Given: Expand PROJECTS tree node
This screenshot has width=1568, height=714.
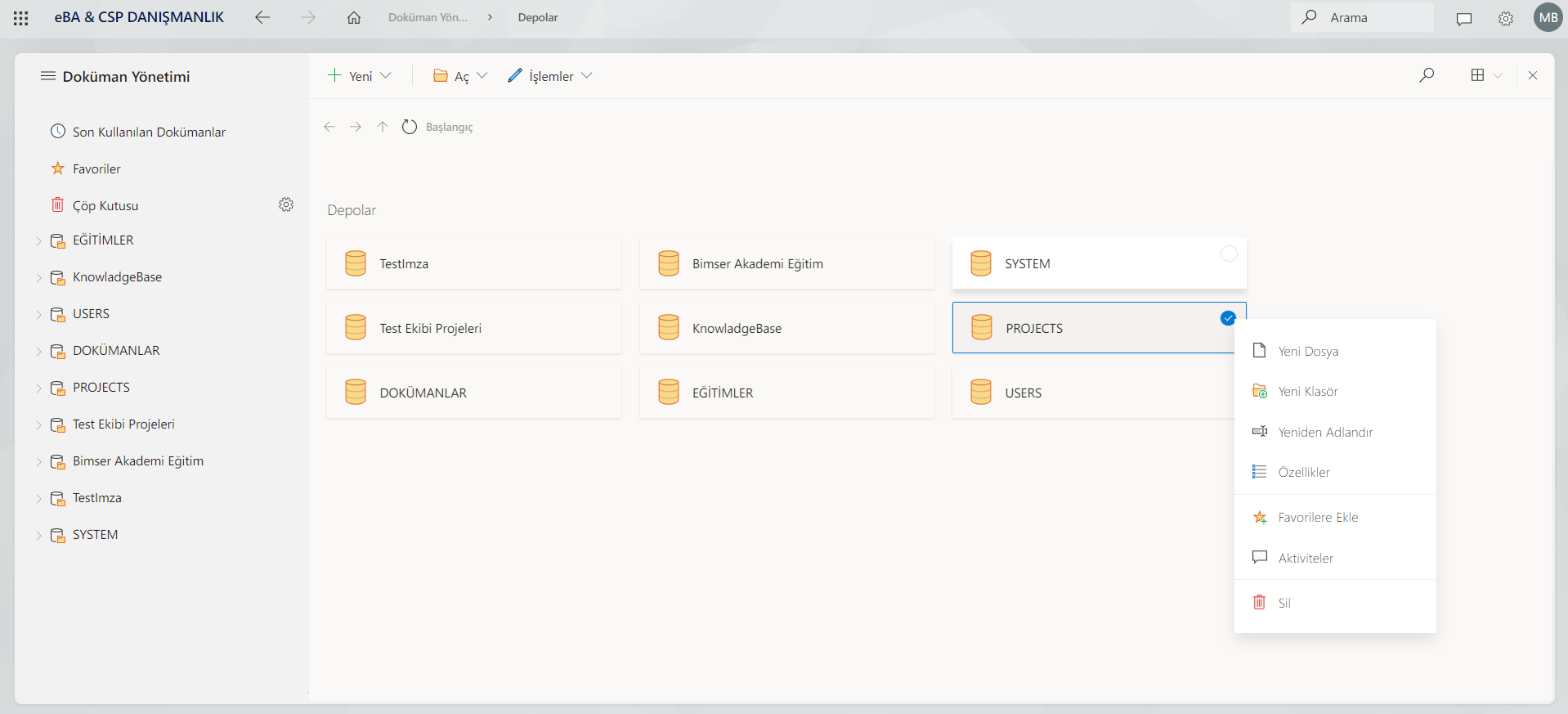Looking at the screenshot, I should point(38,388).
